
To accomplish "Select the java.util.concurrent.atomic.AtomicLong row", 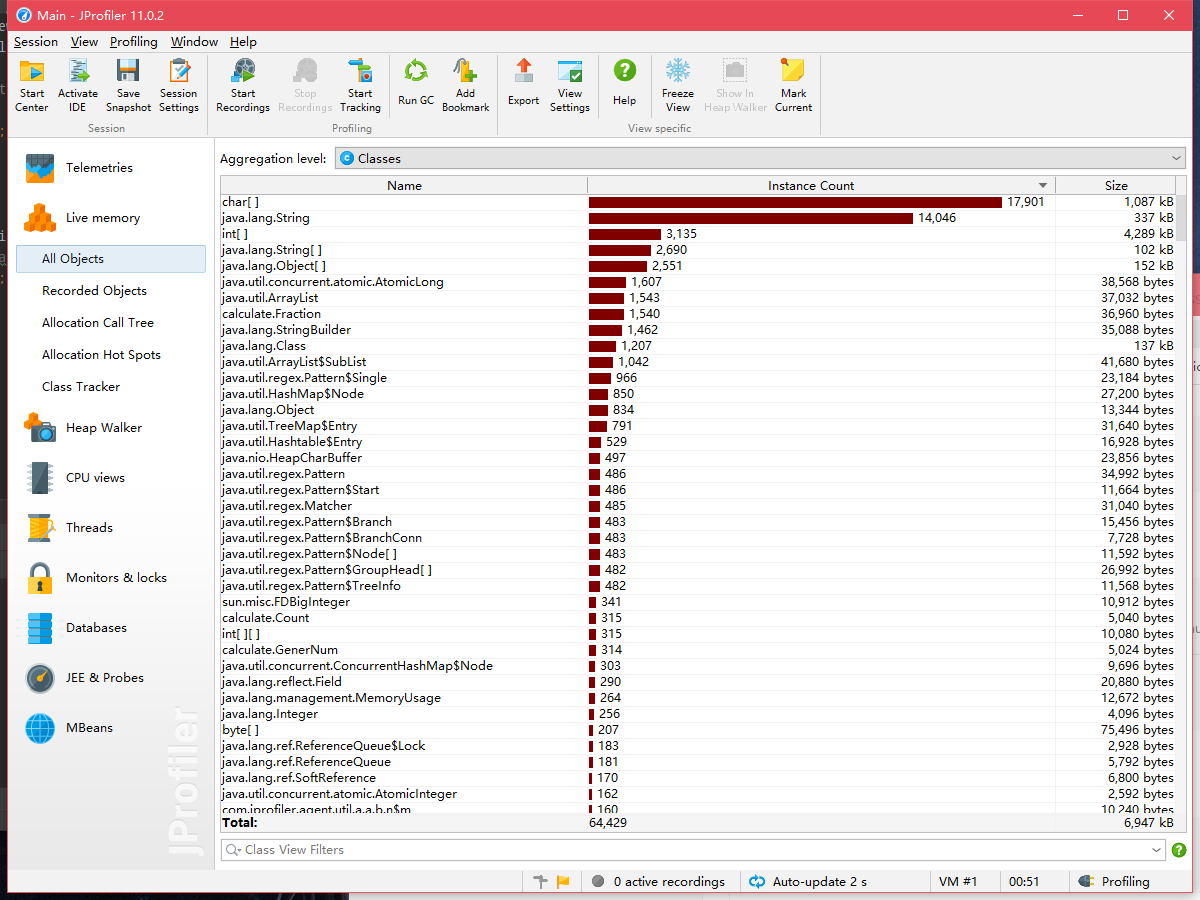I will click(x=698, y=282).
